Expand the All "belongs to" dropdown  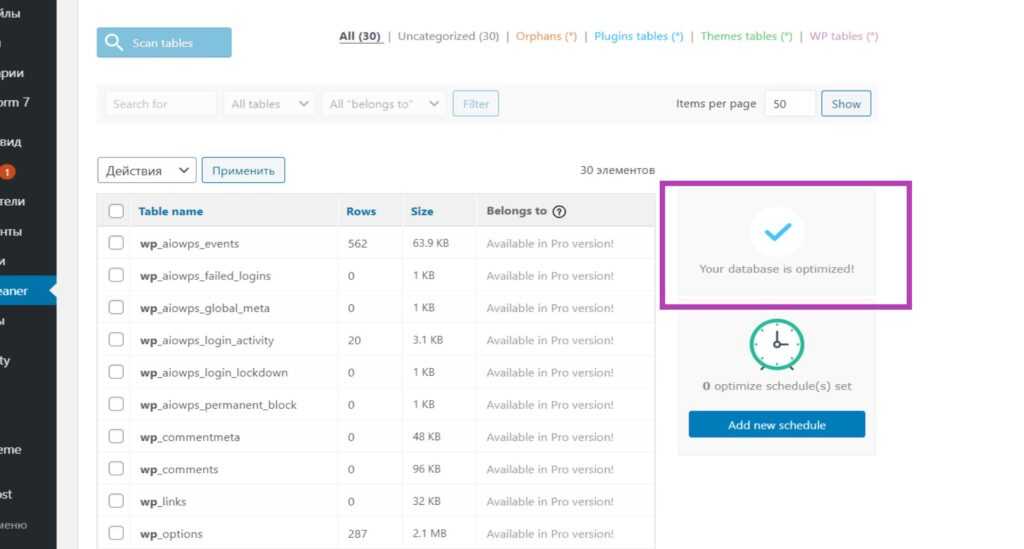click(385, 104)
